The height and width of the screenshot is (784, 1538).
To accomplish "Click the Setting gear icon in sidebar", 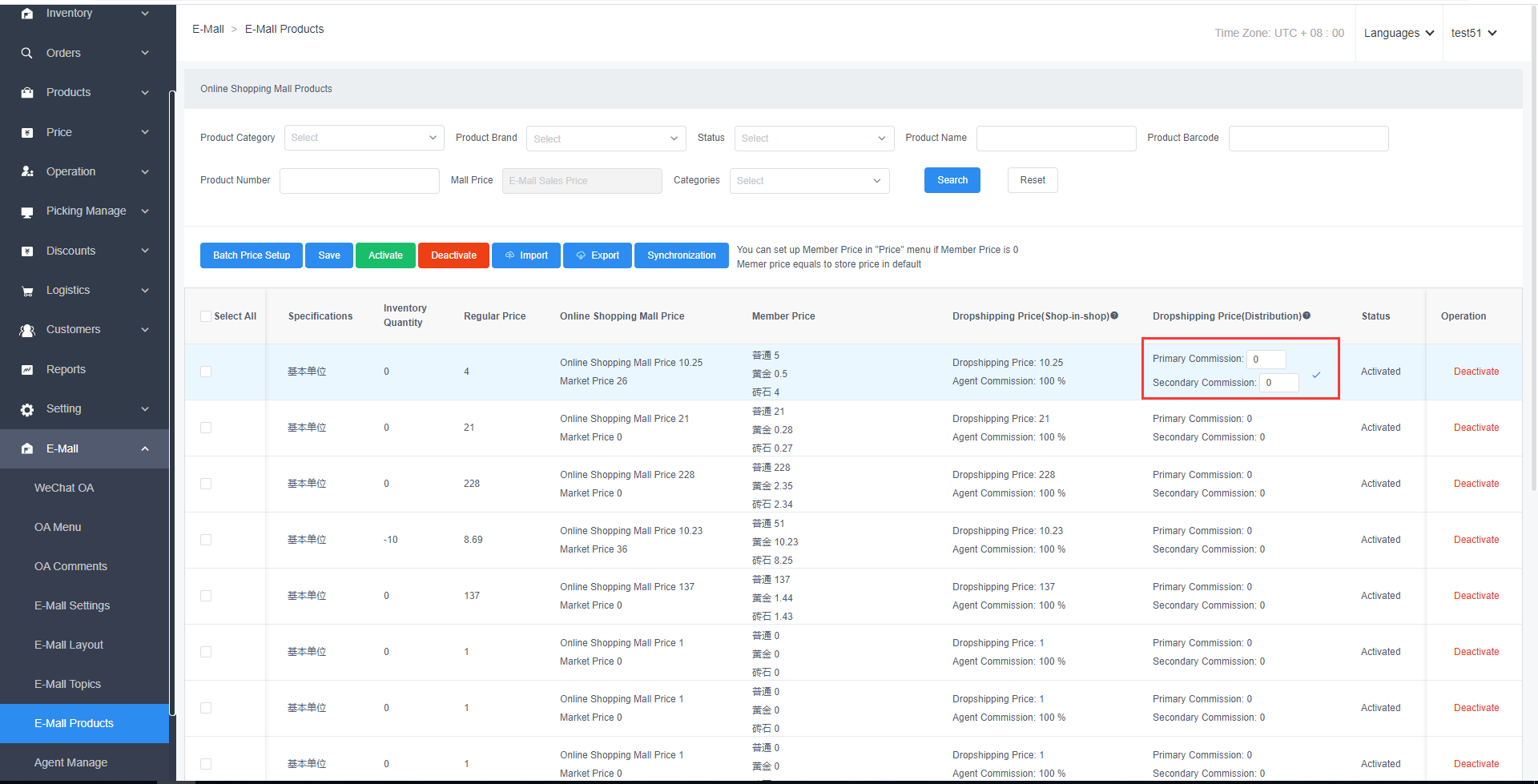I will pyautogui.click(x=27, y=409).
